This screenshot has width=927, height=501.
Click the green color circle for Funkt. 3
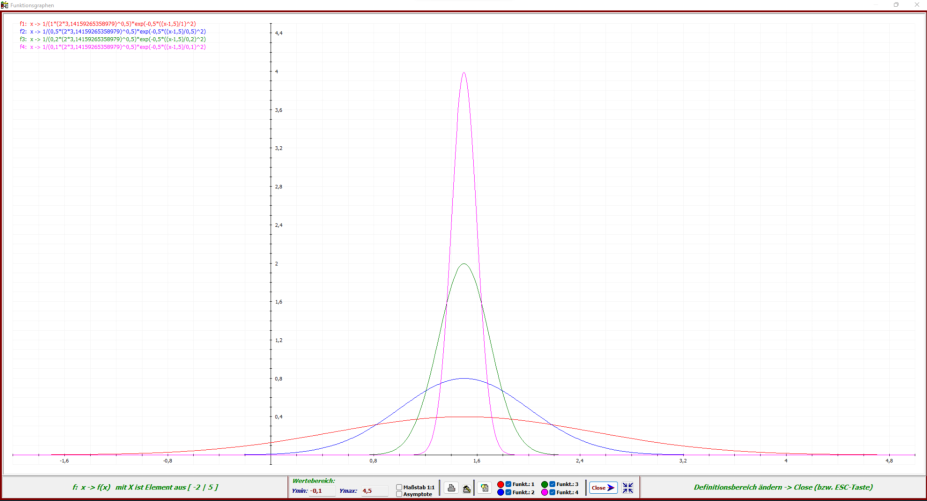(544, 484)
